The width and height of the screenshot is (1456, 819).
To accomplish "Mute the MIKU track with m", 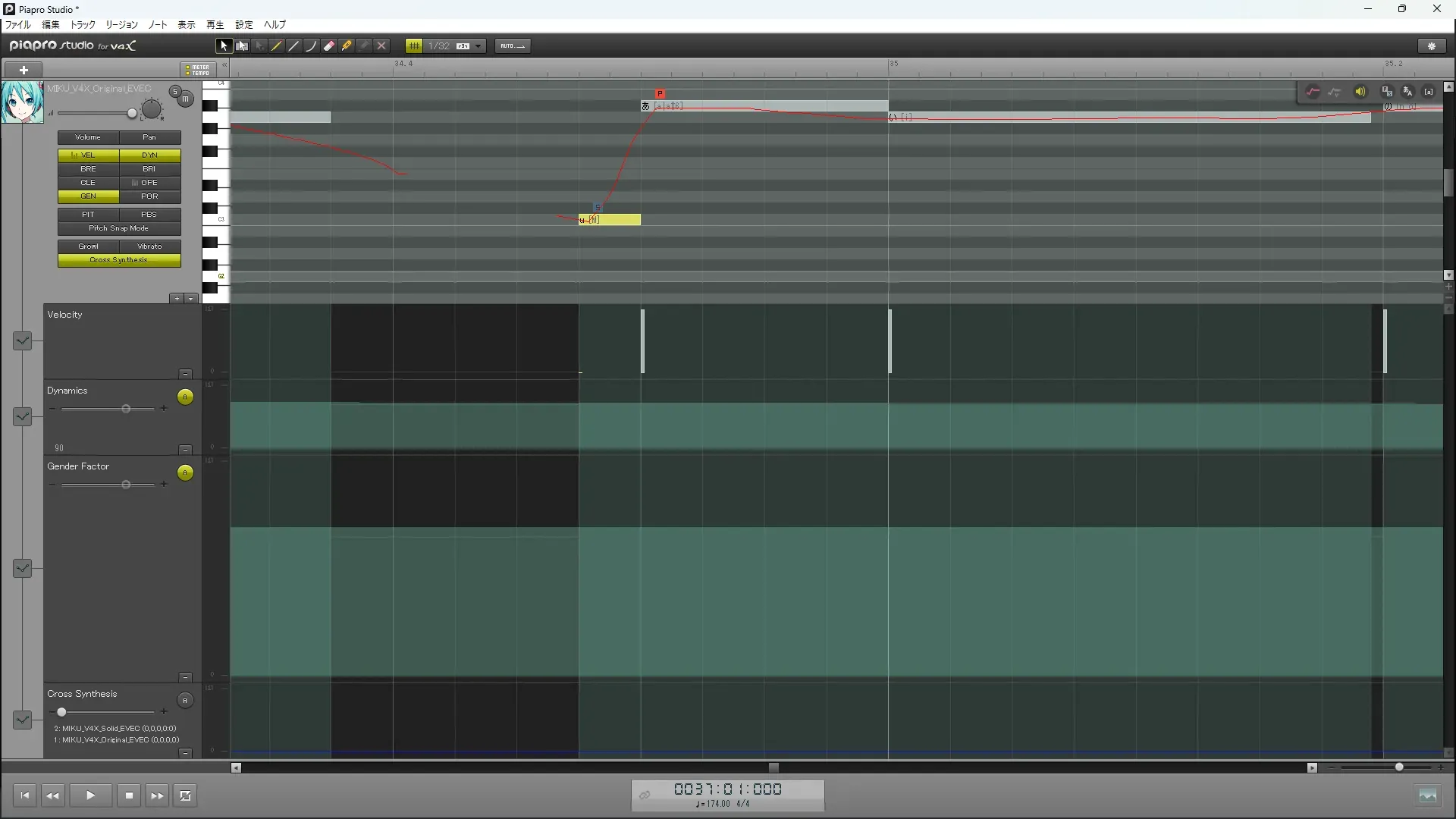I will (x=186, y=99).
